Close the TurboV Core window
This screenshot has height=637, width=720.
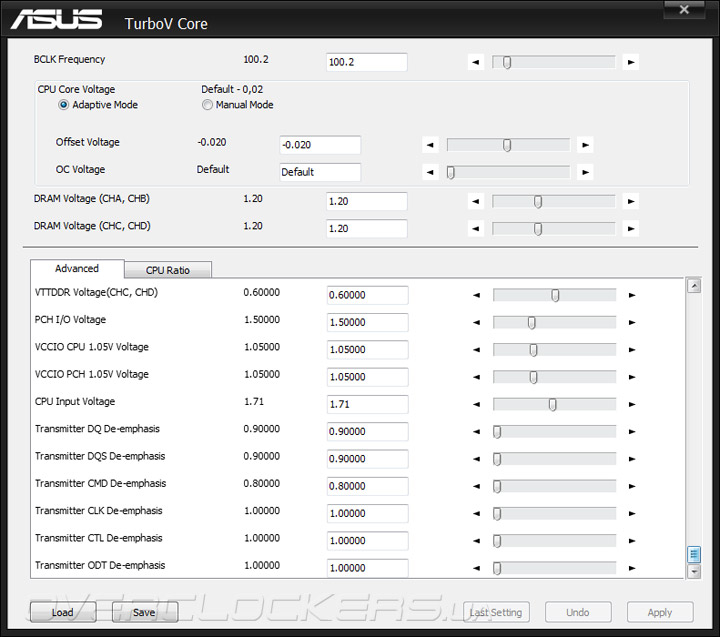(684, 9)
